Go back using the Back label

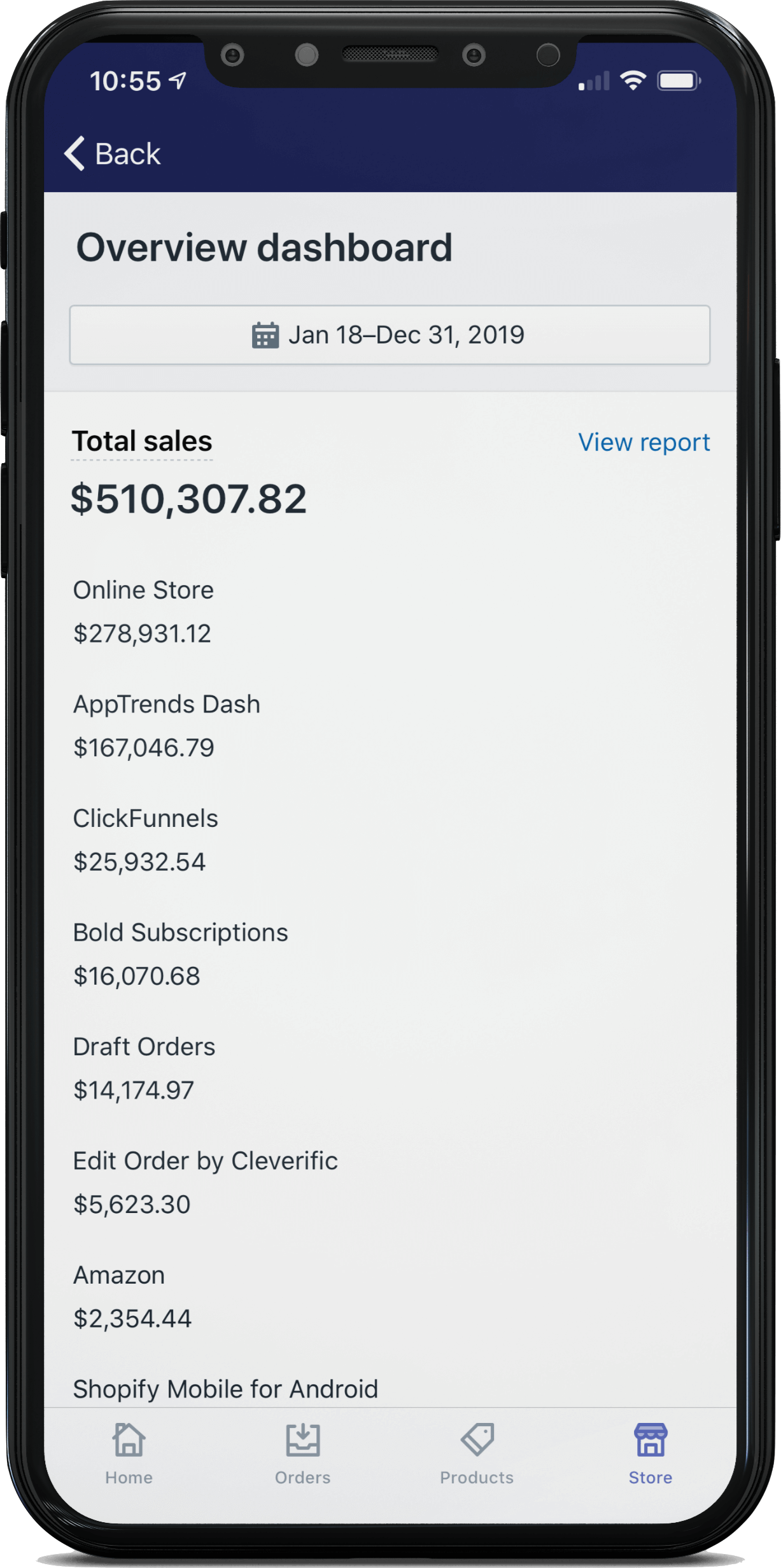pos(127,154)
